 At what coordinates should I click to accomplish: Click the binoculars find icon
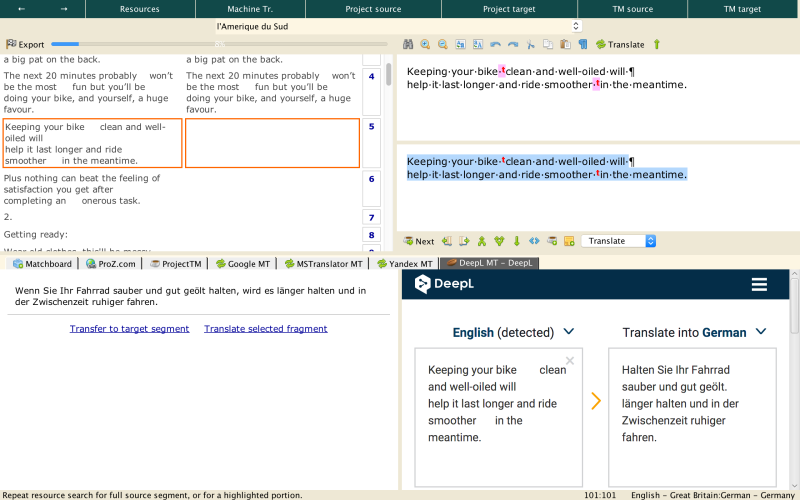coord(408,44)
